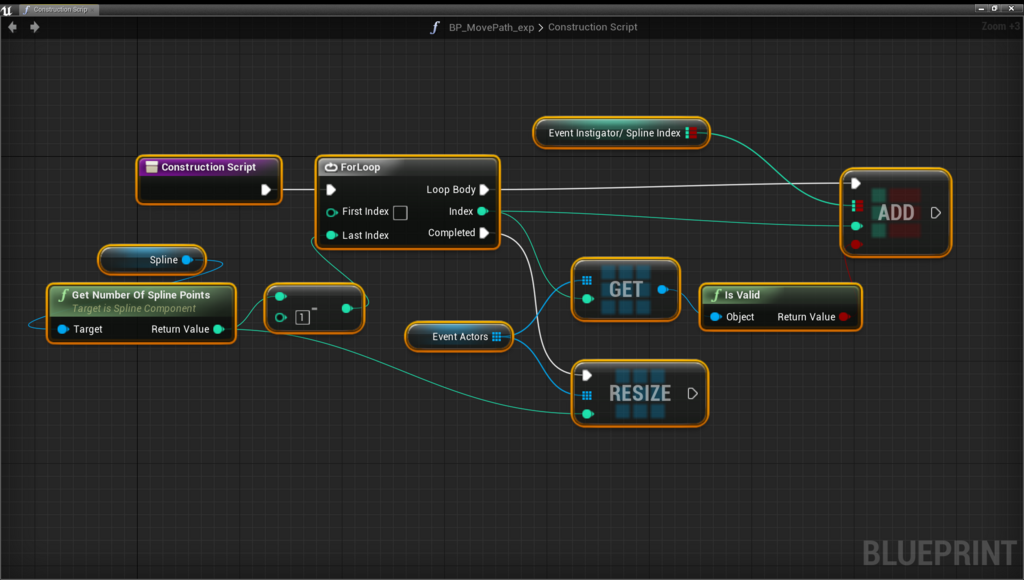Click the RESIZE node exec input pin
This screenshot has width=1024, height=580.
[x=586, y=375]
